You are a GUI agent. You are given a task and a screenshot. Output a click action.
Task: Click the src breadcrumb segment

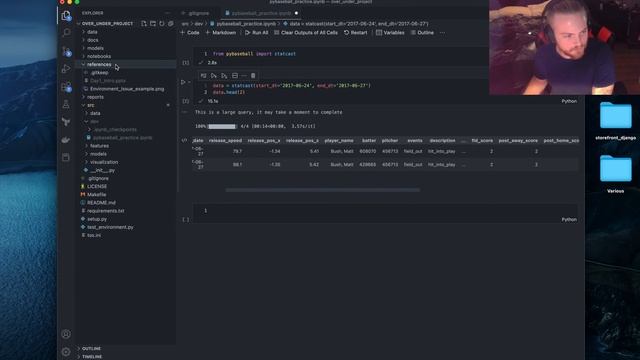point(185,24)
